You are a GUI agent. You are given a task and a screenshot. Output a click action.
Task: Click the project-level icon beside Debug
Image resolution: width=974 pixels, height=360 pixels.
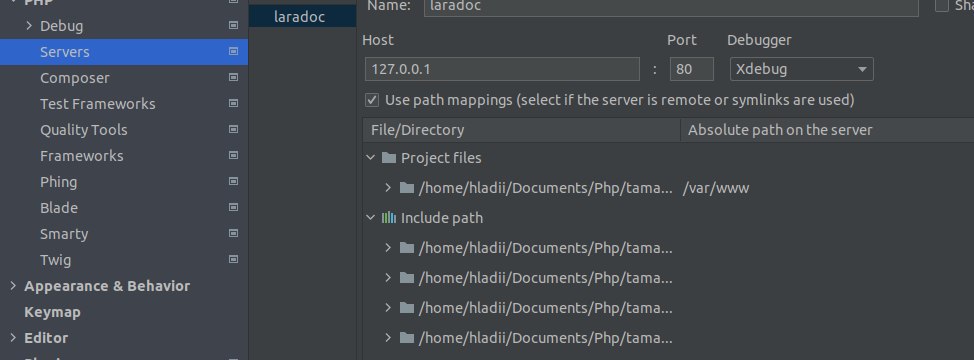click(234, 25)
